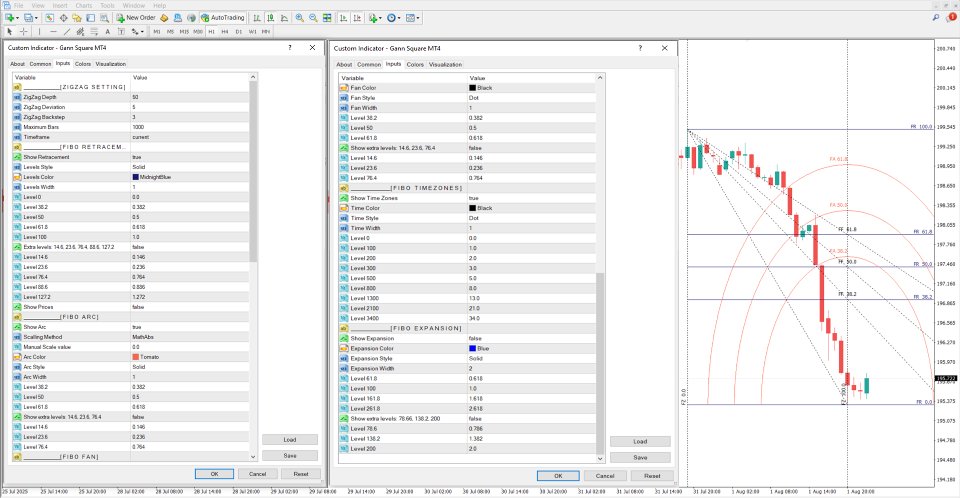Expand the arrows objects dropdown

[x=142, y=31]
